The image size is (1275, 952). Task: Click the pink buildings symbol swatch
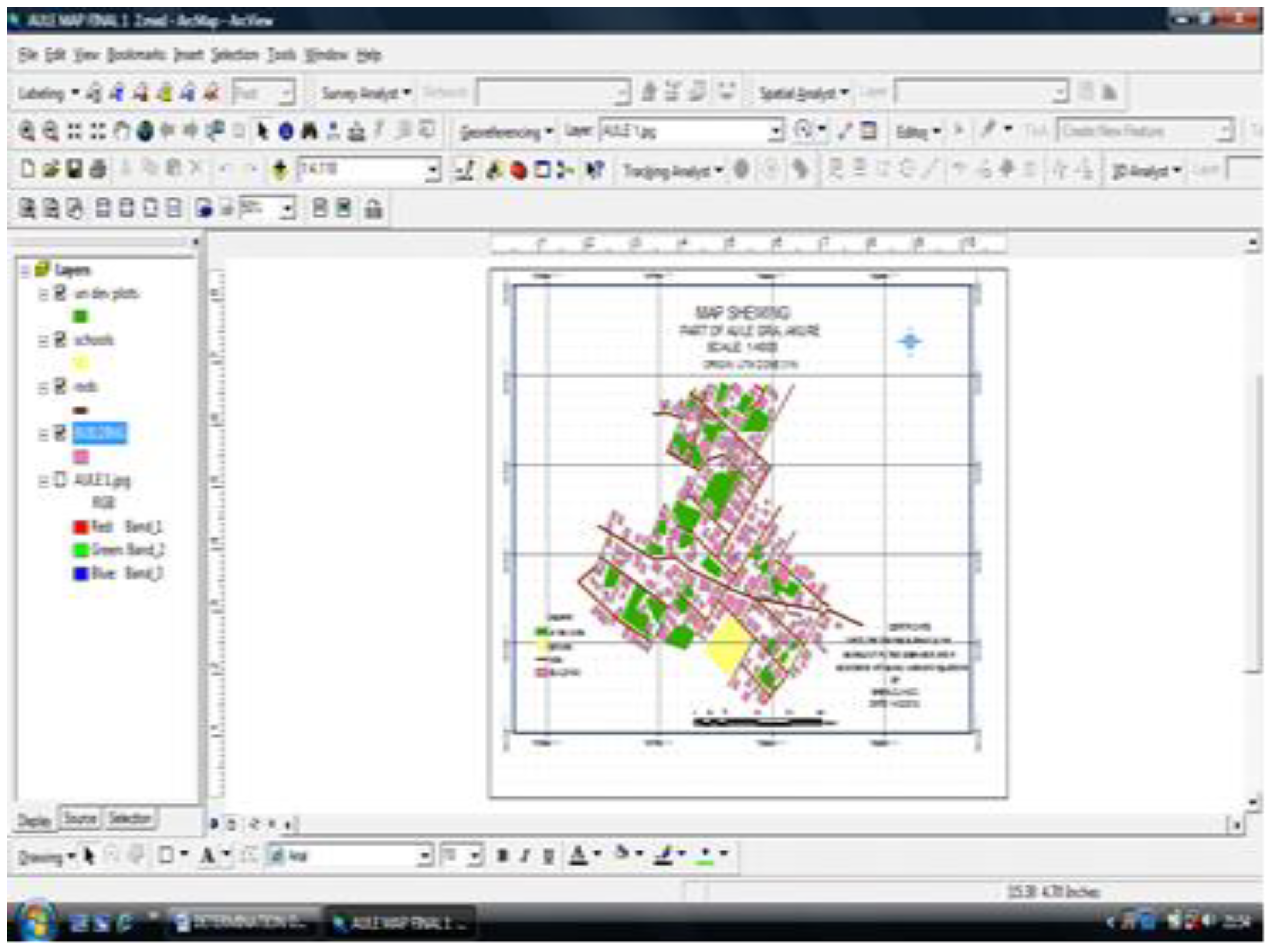[81, 456]
